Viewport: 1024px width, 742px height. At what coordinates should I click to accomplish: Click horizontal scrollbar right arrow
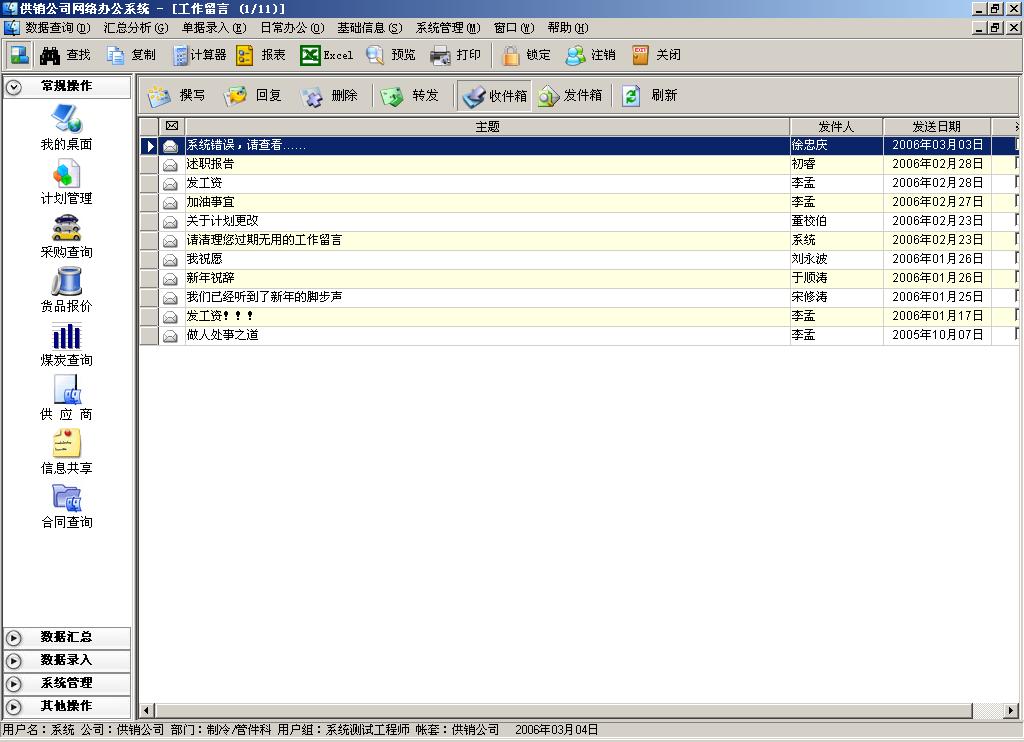1012,710
